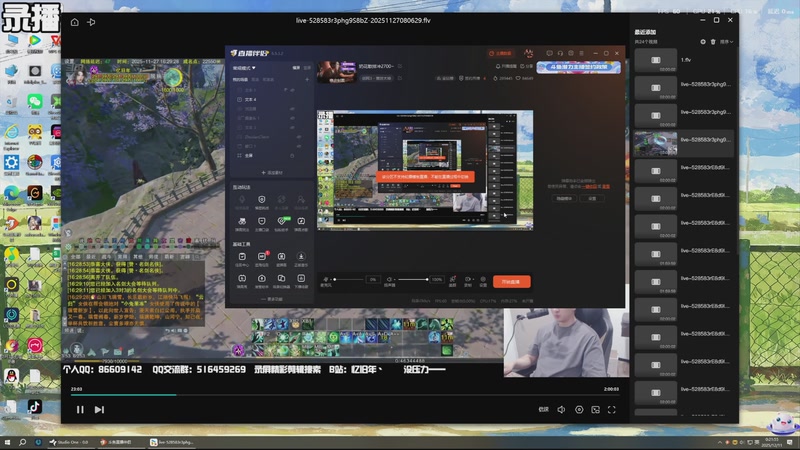800x450 pixels.
Task: Enter fullscreen in the video player
Action: click(612, 410)
